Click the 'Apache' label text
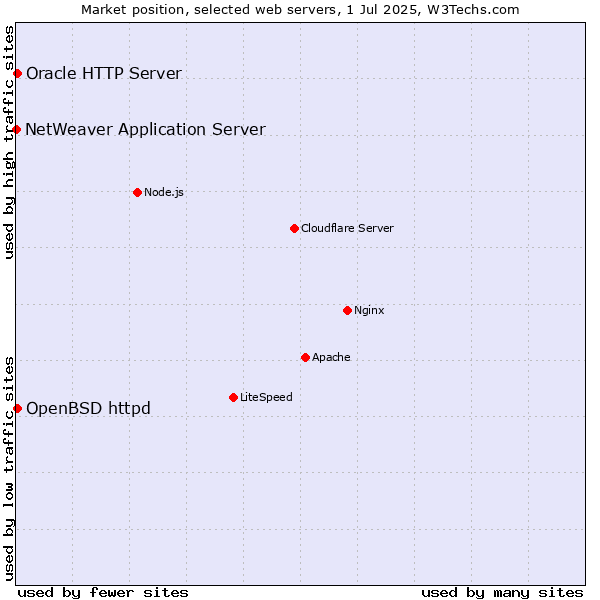The image size is (600, 600). tap(331, 357)
